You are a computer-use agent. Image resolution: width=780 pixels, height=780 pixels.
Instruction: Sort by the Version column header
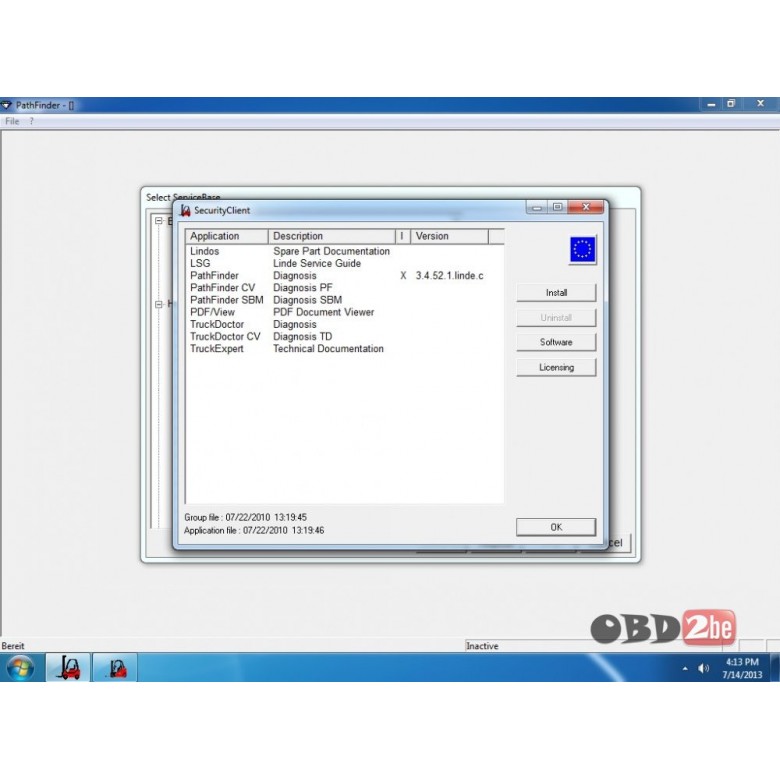(449, 236)
